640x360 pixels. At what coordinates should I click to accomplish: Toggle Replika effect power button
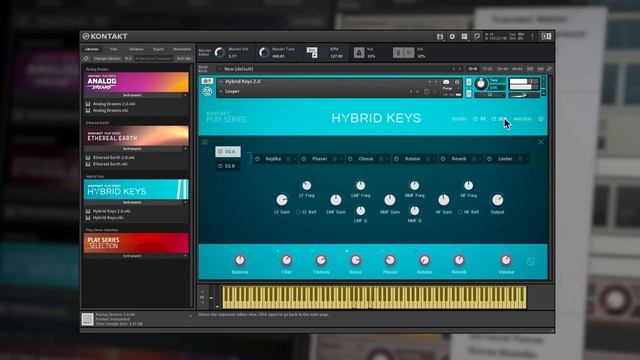[x=257, y=159]
